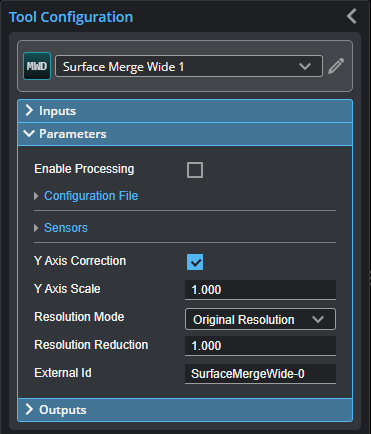This screenshot has width=371, height=434.
Task: Collapse the Tool Configuration panel arrow
Action: (x=352, y=16)
